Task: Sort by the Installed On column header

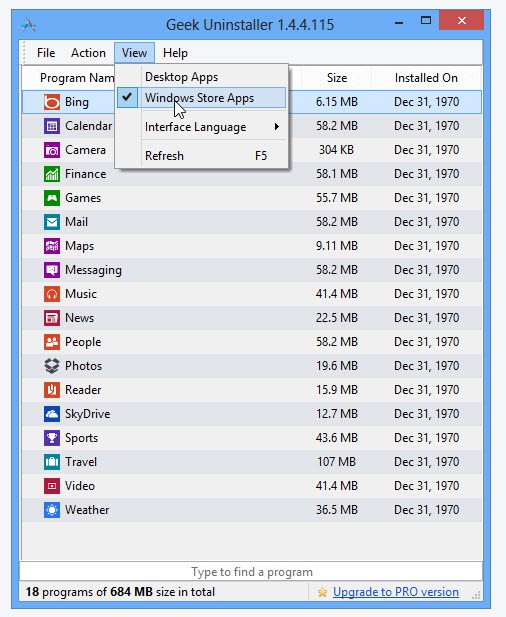Action: 426,78
